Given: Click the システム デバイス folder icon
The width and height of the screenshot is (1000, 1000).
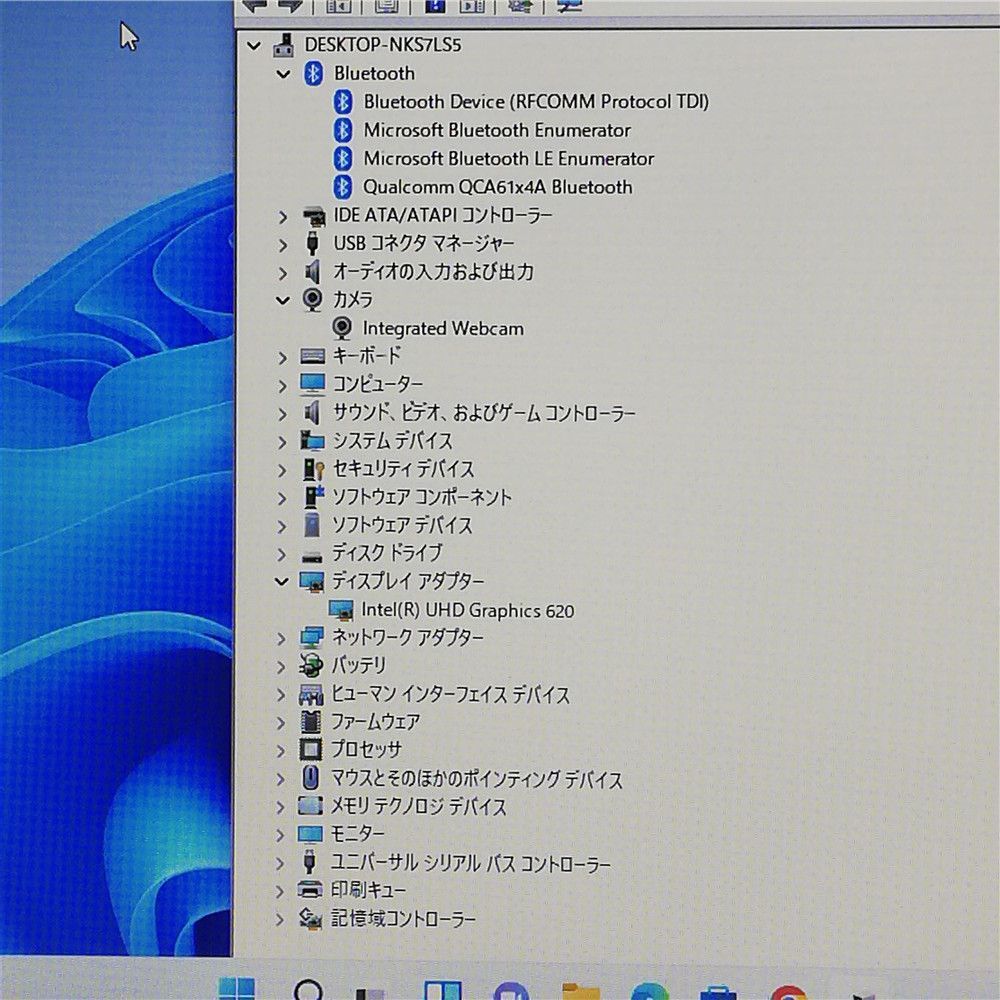Looking at the screenshot, I should (x=312, y=441).
